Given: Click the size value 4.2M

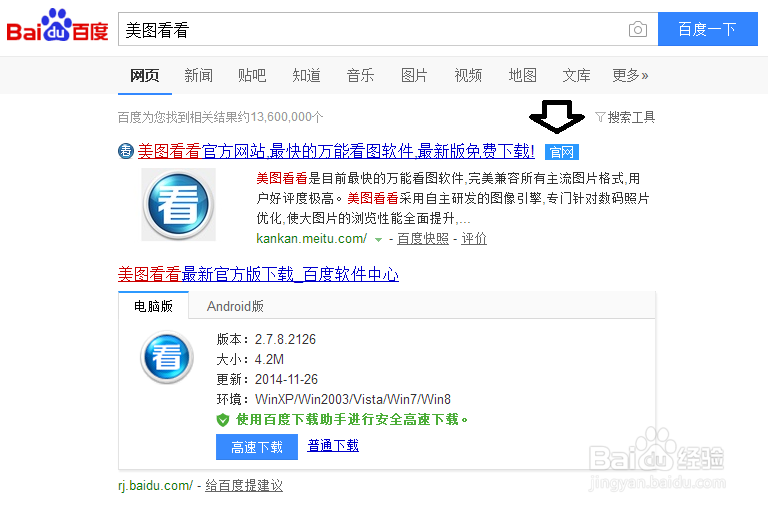Looking at the screenshot, I should 269,360.
